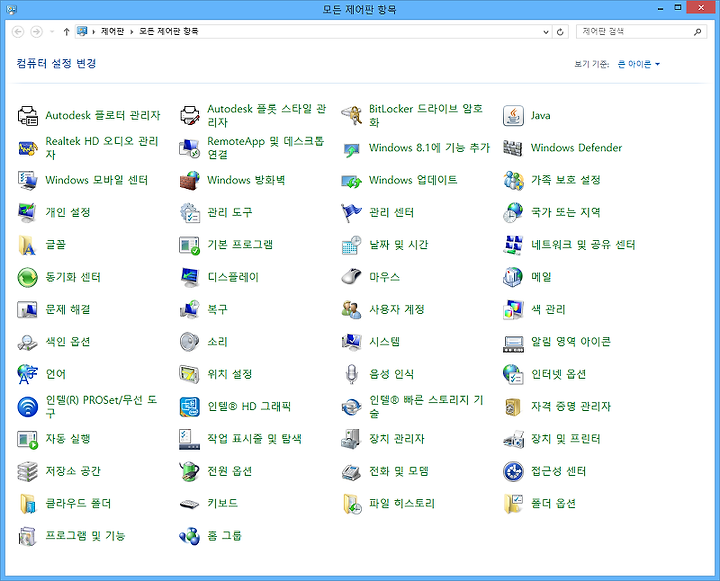Click the 날짜 및 시간 calendar icon

[351, 245]
